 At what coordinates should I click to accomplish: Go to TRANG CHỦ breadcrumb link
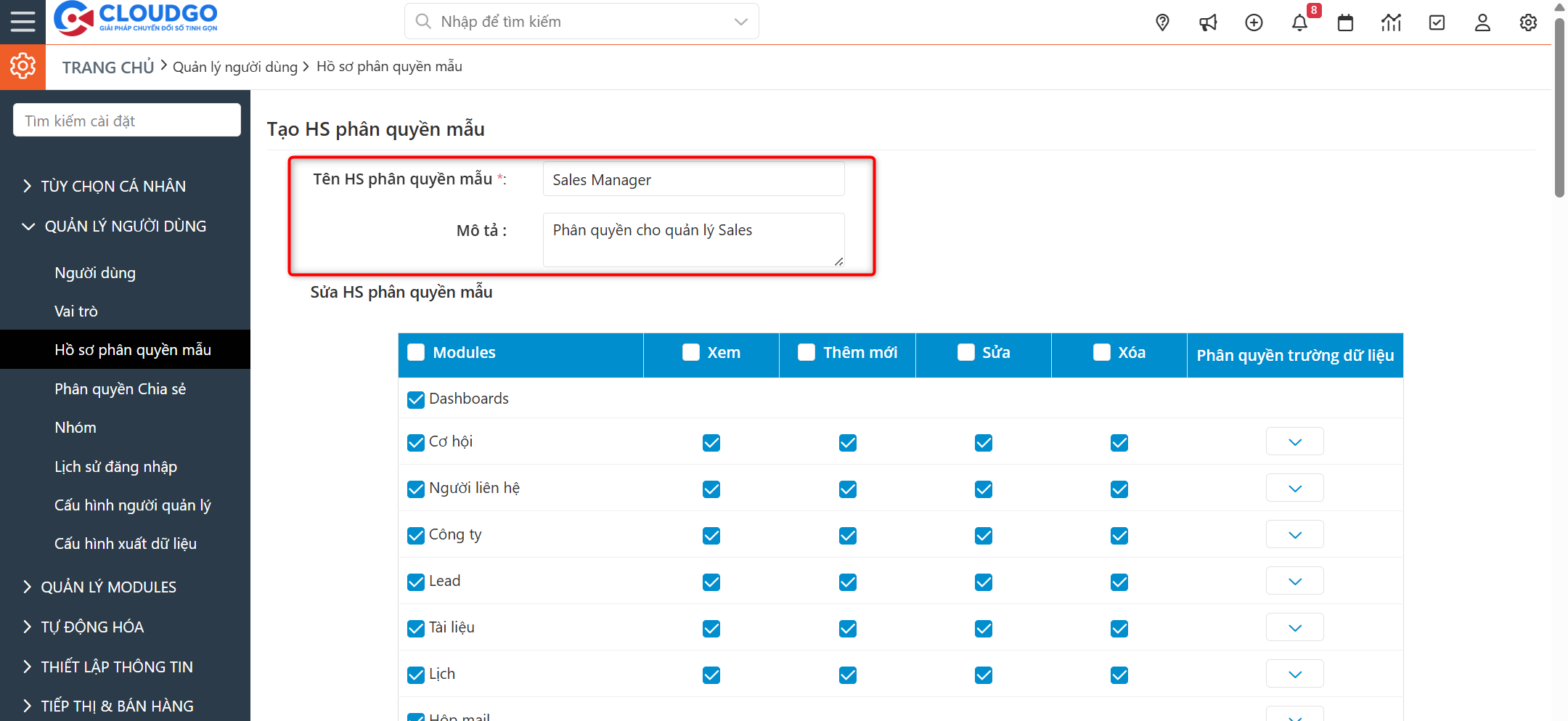107,66
